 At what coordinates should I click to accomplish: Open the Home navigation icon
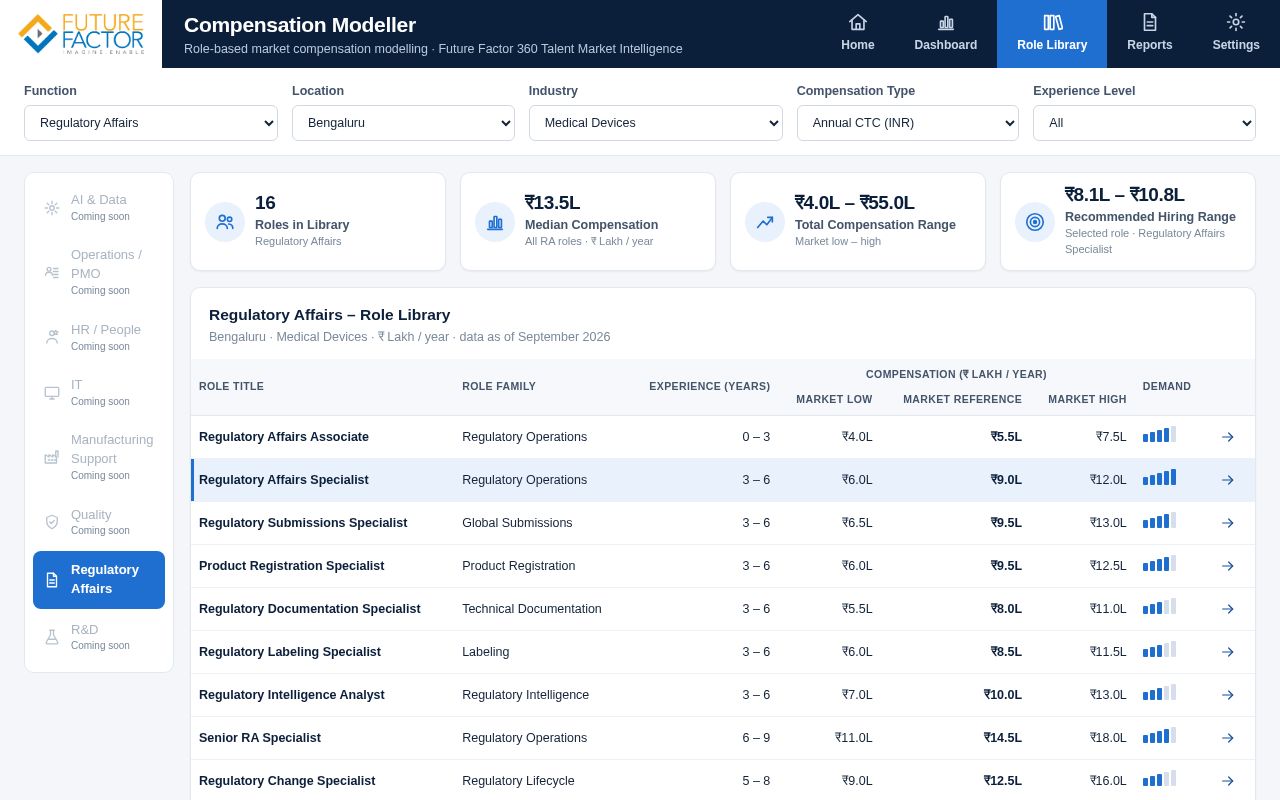tap(857, 22)
